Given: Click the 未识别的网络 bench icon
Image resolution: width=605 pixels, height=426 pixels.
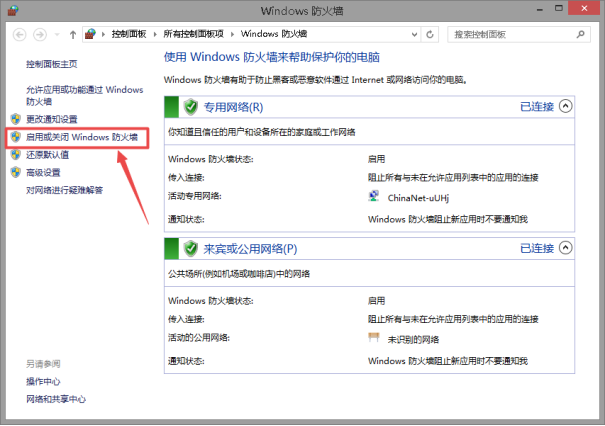Looking at the screenshot, I should pyautogui.click(x=373, y=337).
